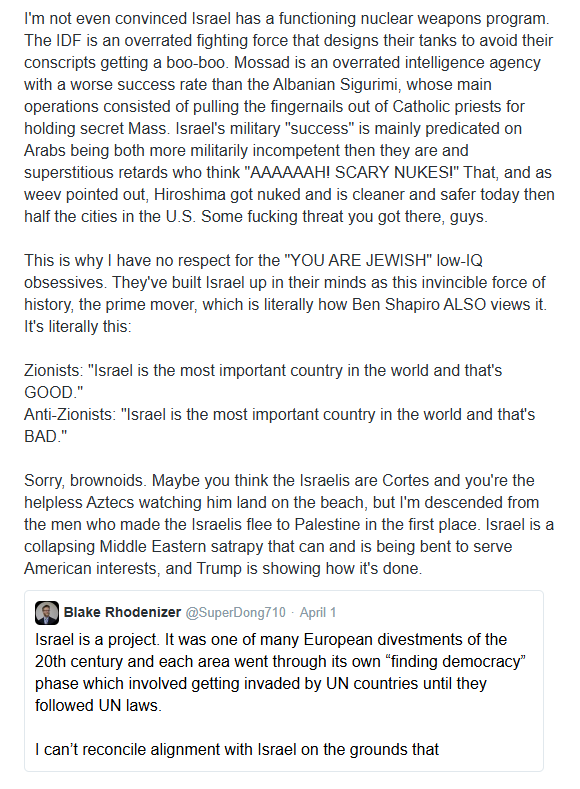Open the quoted post starting 'Israel is a project'
The height and width of the screenshot is (789, 580).
tap(284, 681)
